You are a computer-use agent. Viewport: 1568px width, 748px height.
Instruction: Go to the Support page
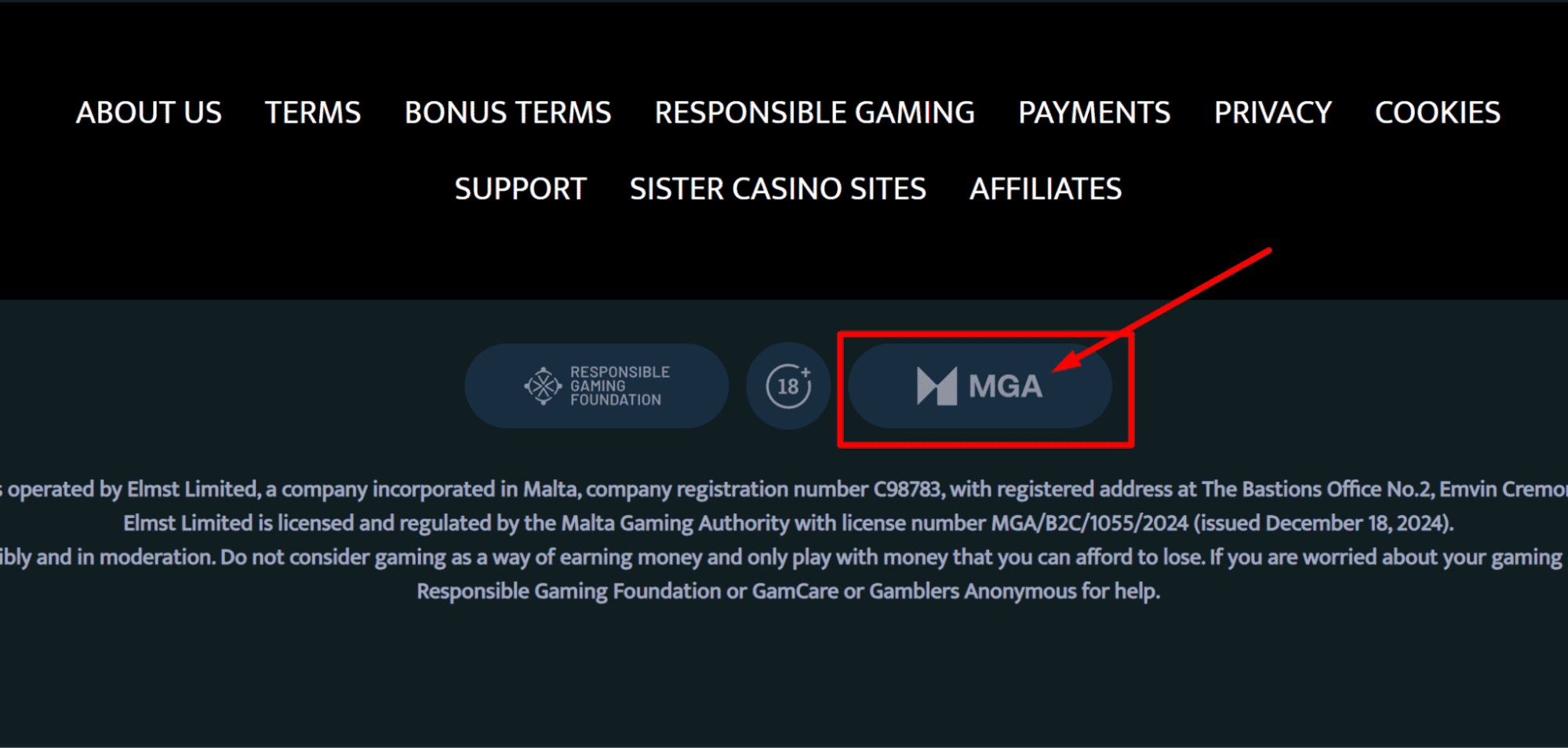521,188
